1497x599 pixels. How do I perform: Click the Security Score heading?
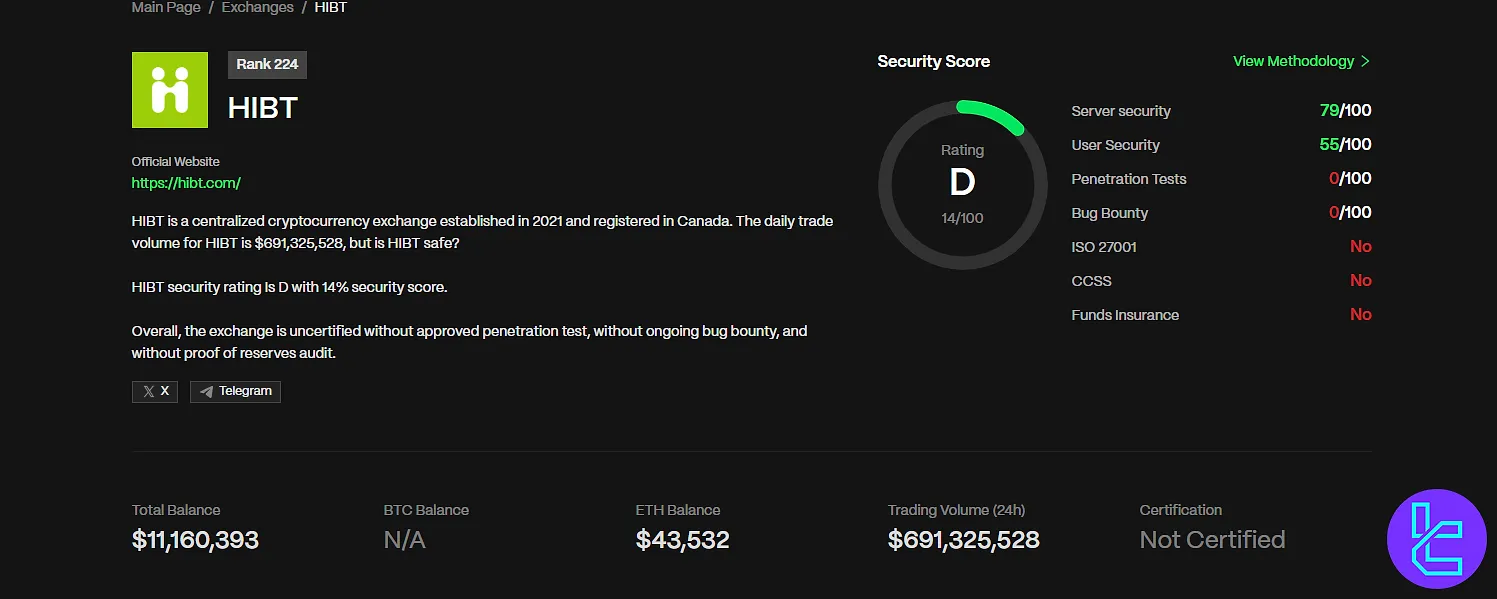pyautogui.click(x=933, y=61)
